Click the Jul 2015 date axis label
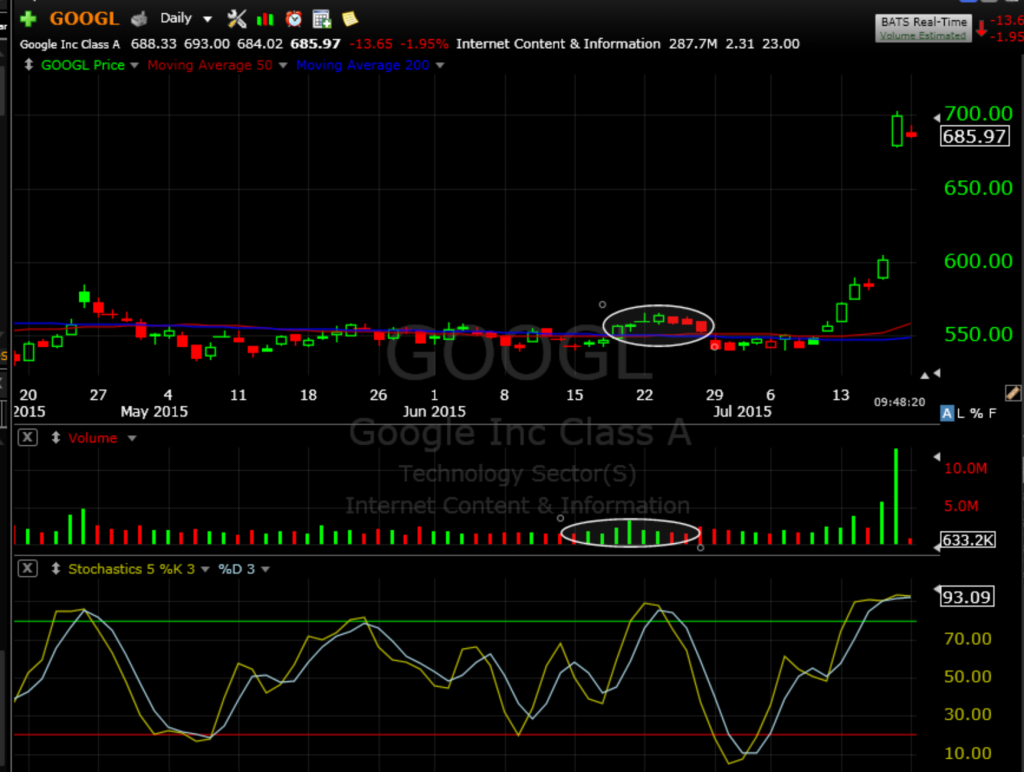The image size is (1024, 772). [x=742, y=411]
